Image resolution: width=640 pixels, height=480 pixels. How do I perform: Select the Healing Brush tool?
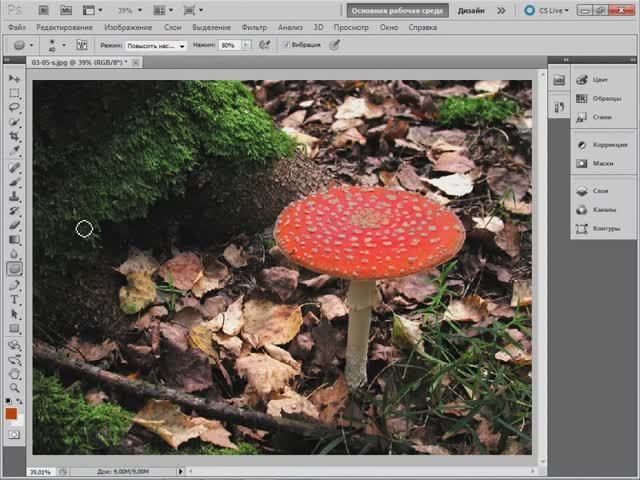[x=14, y=167]
